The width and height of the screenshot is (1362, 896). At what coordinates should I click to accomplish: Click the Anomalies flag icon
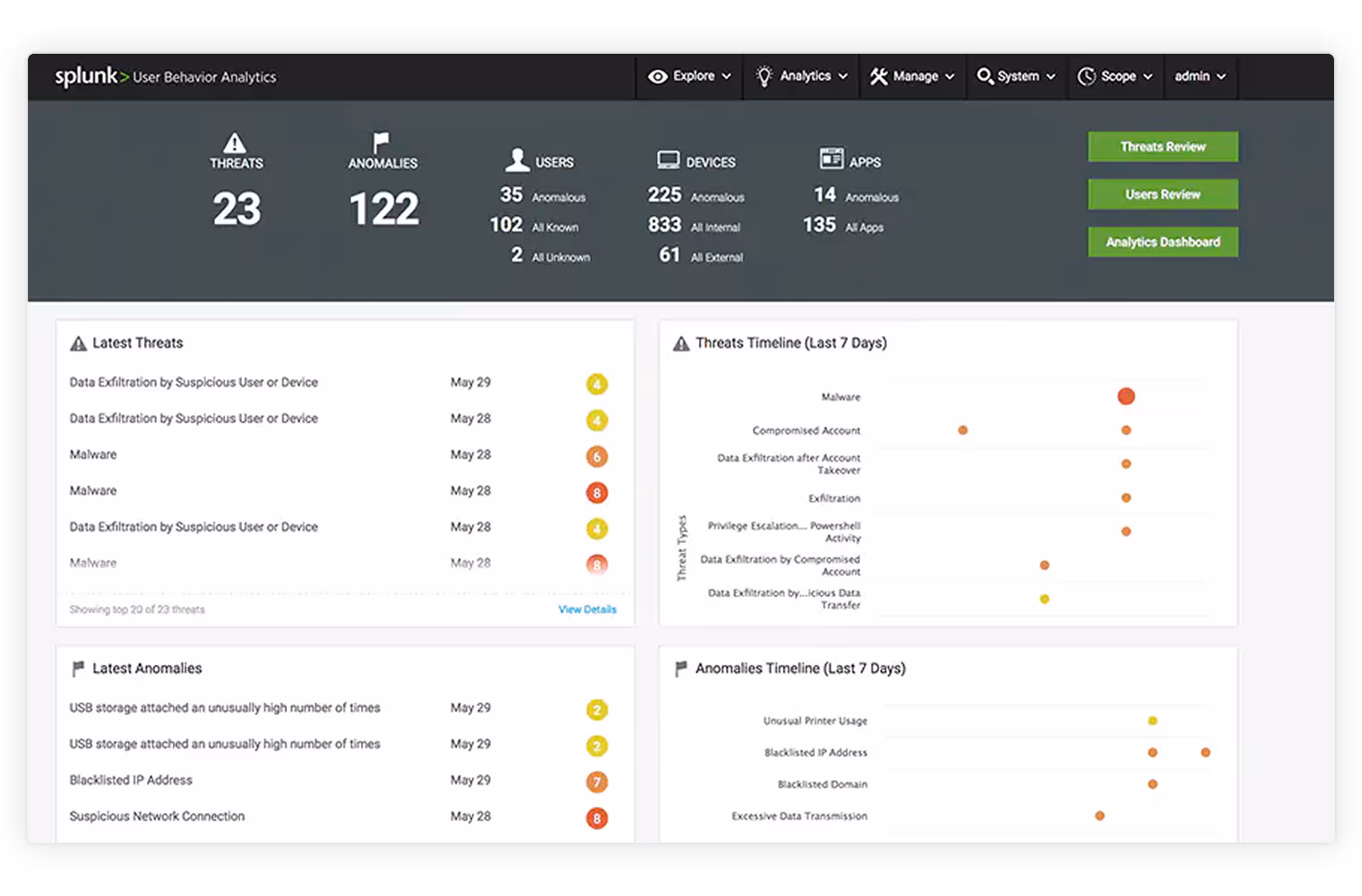(x=382, y=142)
